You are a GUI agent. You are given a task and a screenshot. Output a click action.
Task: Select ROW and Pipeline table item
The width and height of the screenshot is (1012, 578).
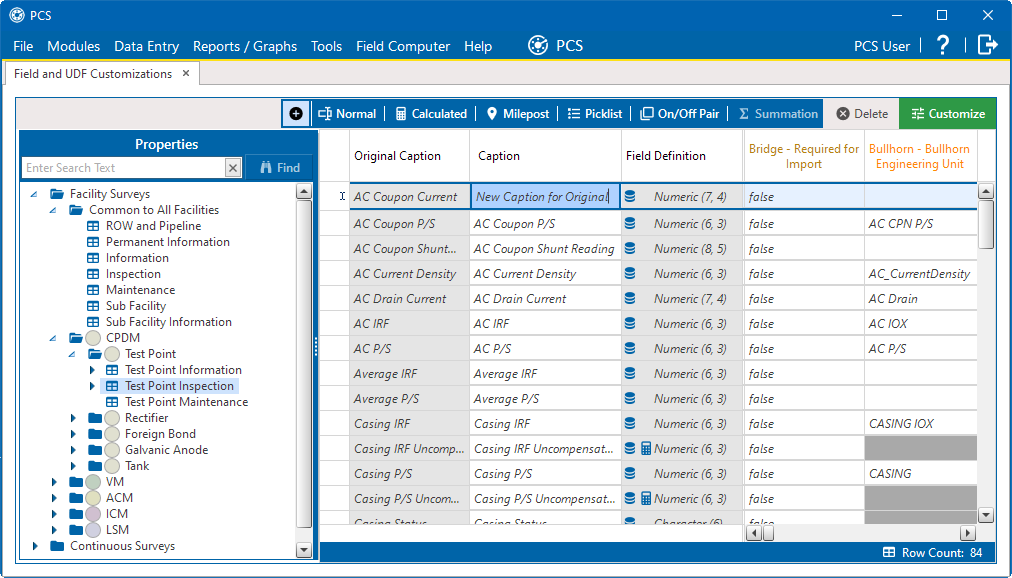[x=153, y=226]
